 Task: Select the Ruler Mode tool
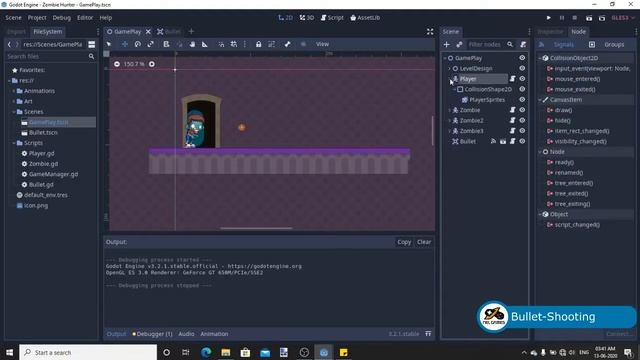(x=204, y=44)
